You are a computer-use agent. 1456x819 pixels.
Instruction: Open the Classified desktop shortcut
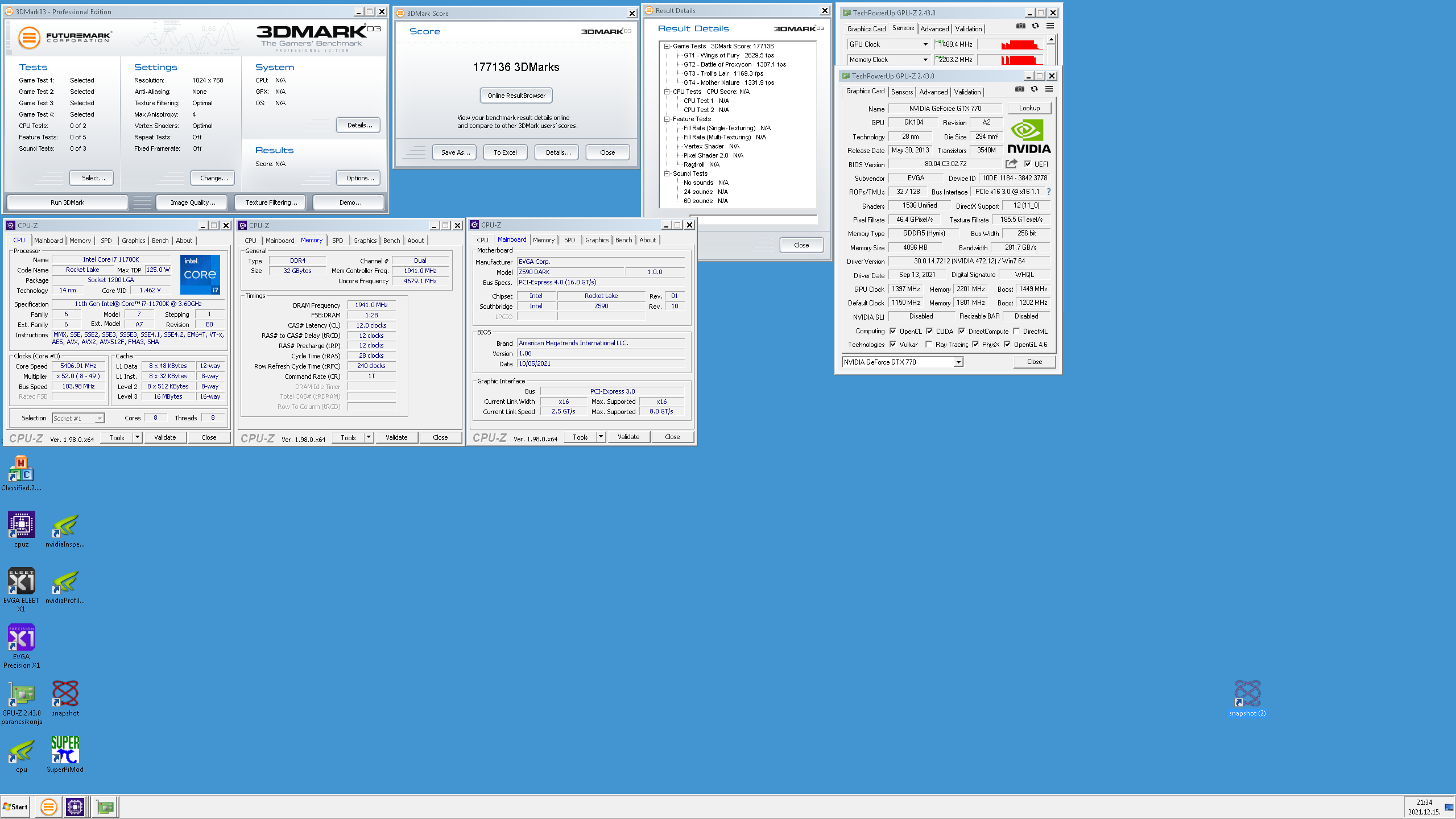click(x=21, y=473)
